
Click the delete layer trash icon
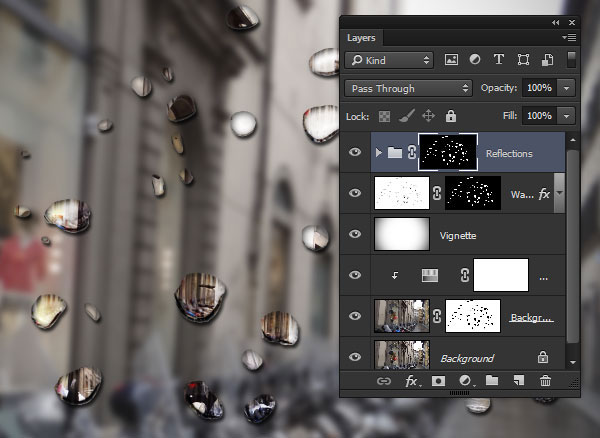(x=545, y=381)
